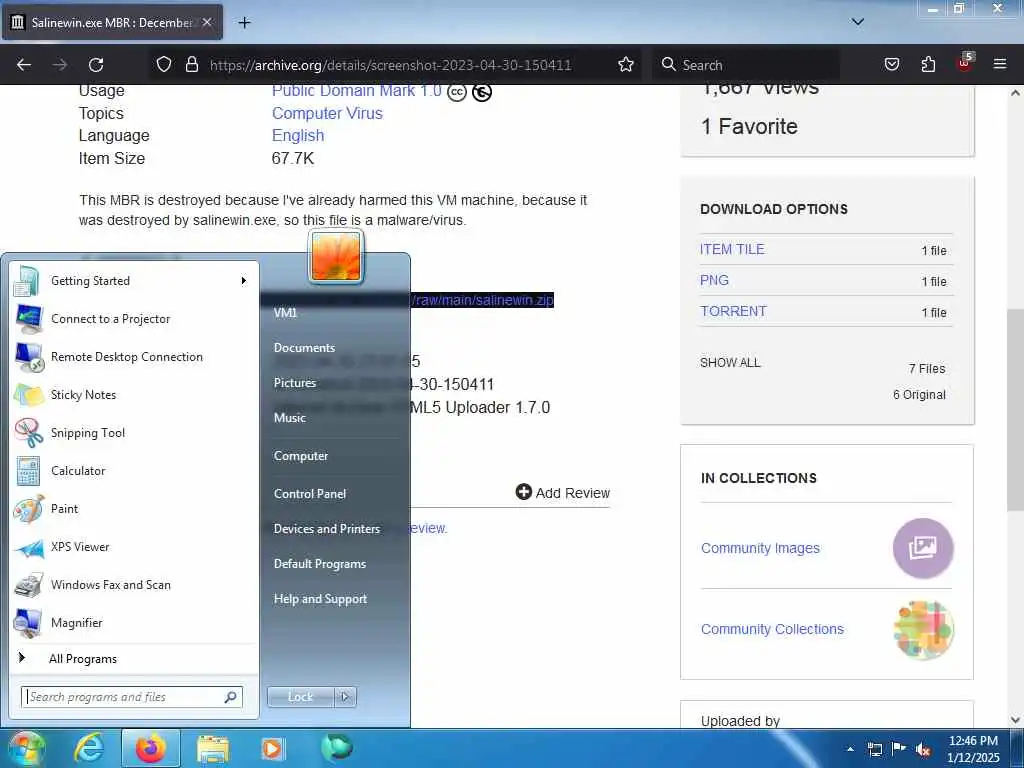Click SHOW ALL download options
This screenshot has height=768, width=1024.
click(x=730, y=362)
